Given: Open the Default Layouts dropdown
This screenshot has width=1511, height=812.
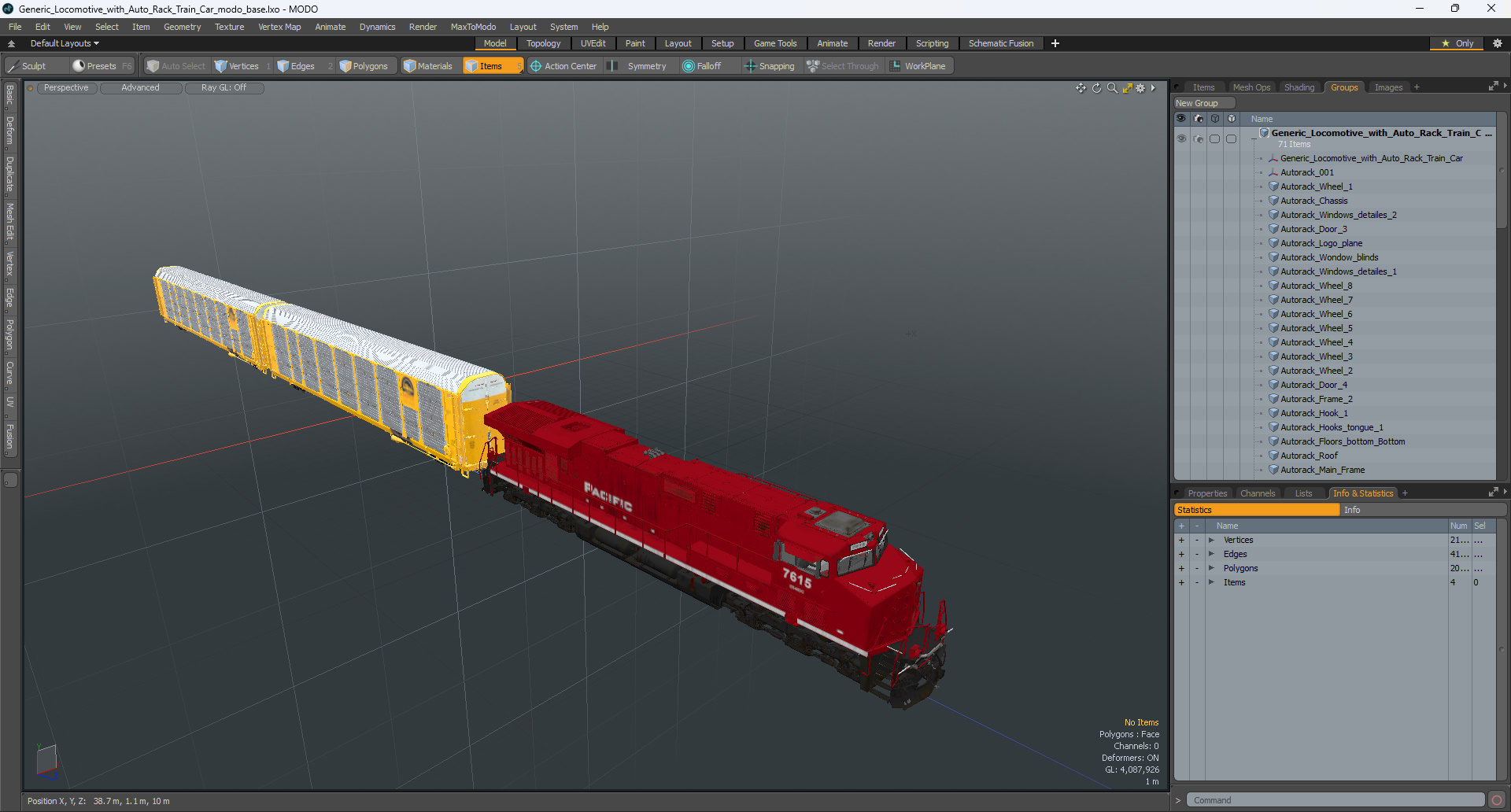Looking at the screenshot, I should coord(65,43).
